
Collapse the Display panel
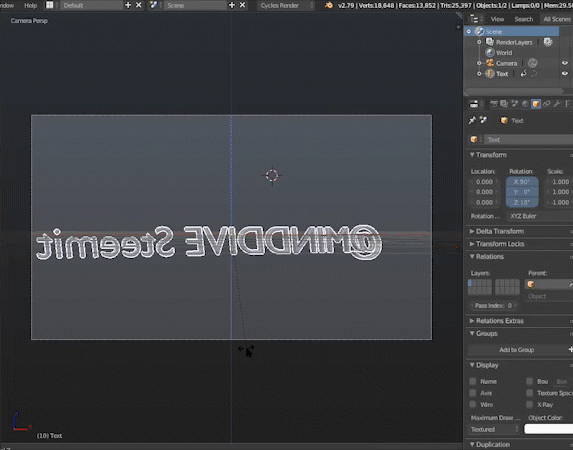(472, 365)
